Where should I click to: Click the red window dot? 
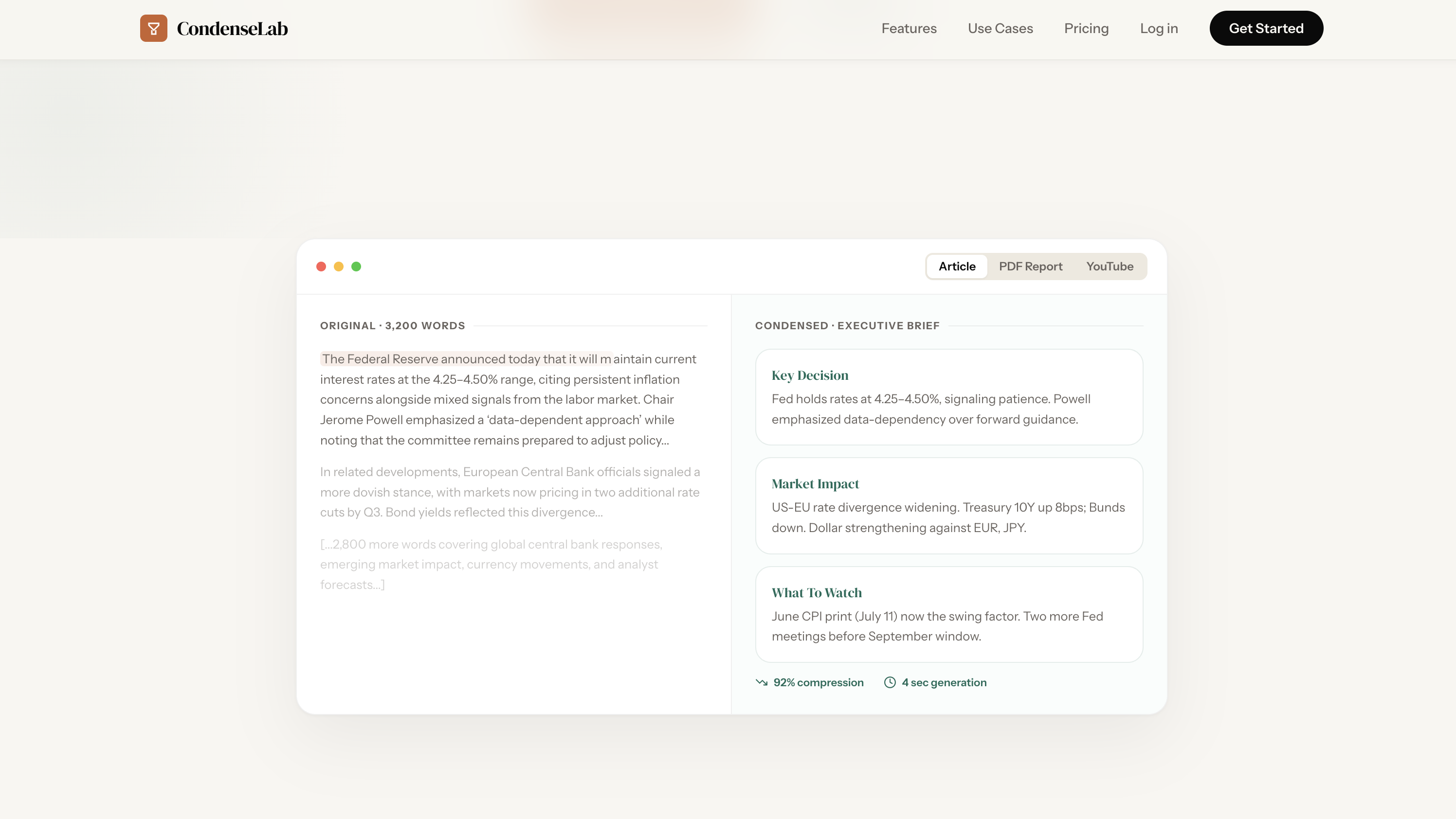(x=321, y=267)
